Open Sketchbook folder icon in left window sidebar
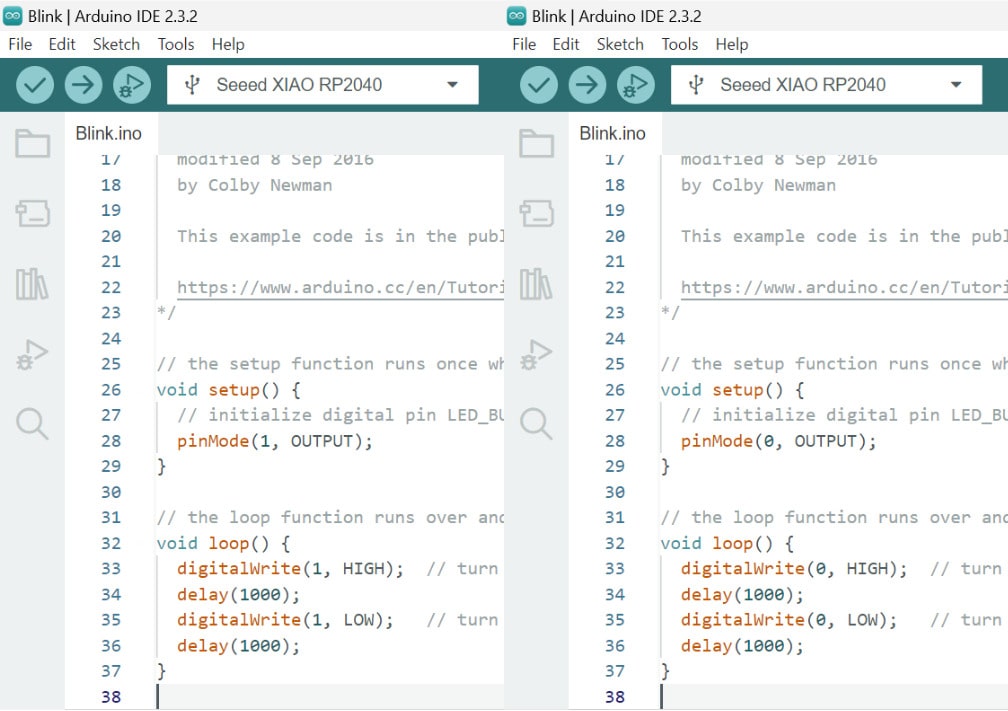The width and height of the screenshot is (1008, 711). click(32, 143)
